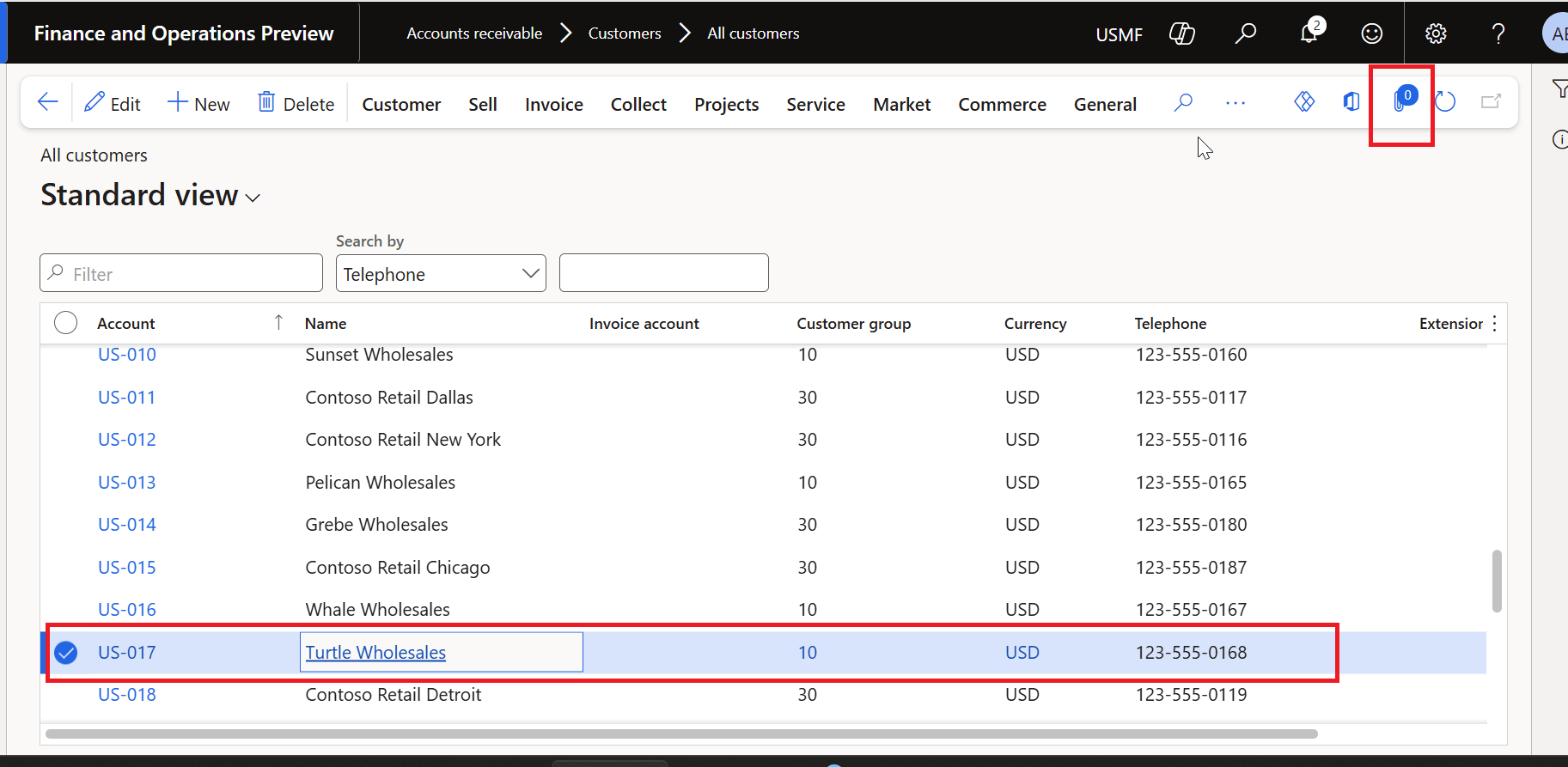Open the Service tab
Viewport: 1568px width, 767px height.
coord(816,104)
